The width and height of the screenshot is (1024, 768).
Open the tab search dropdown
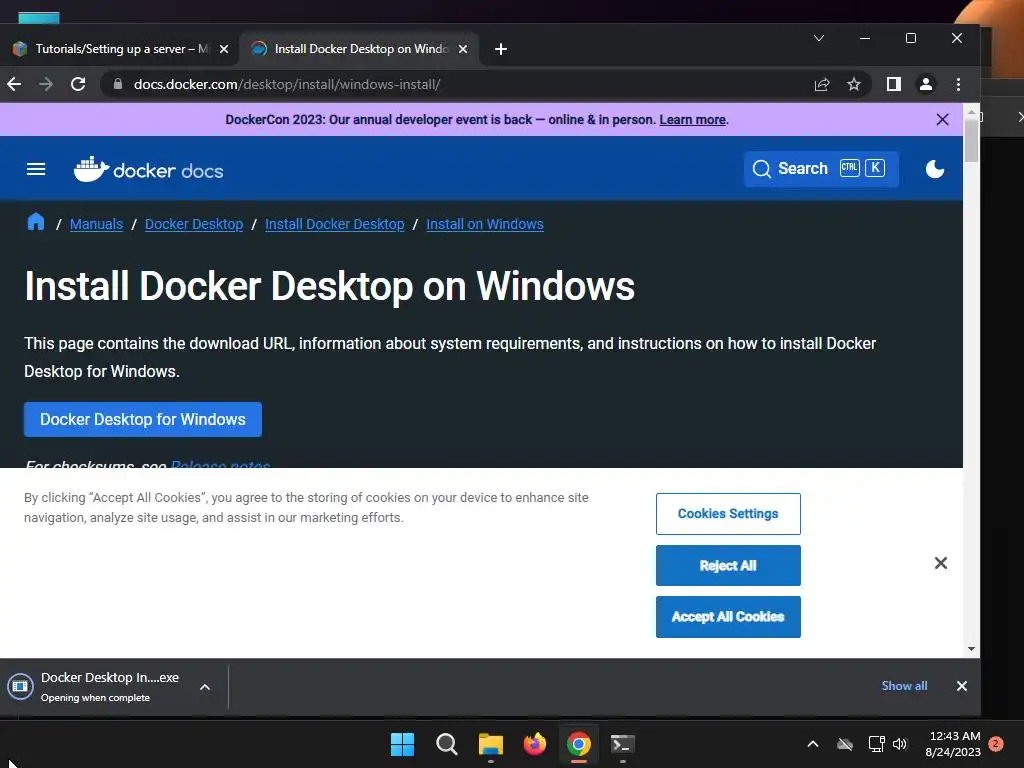819,38
